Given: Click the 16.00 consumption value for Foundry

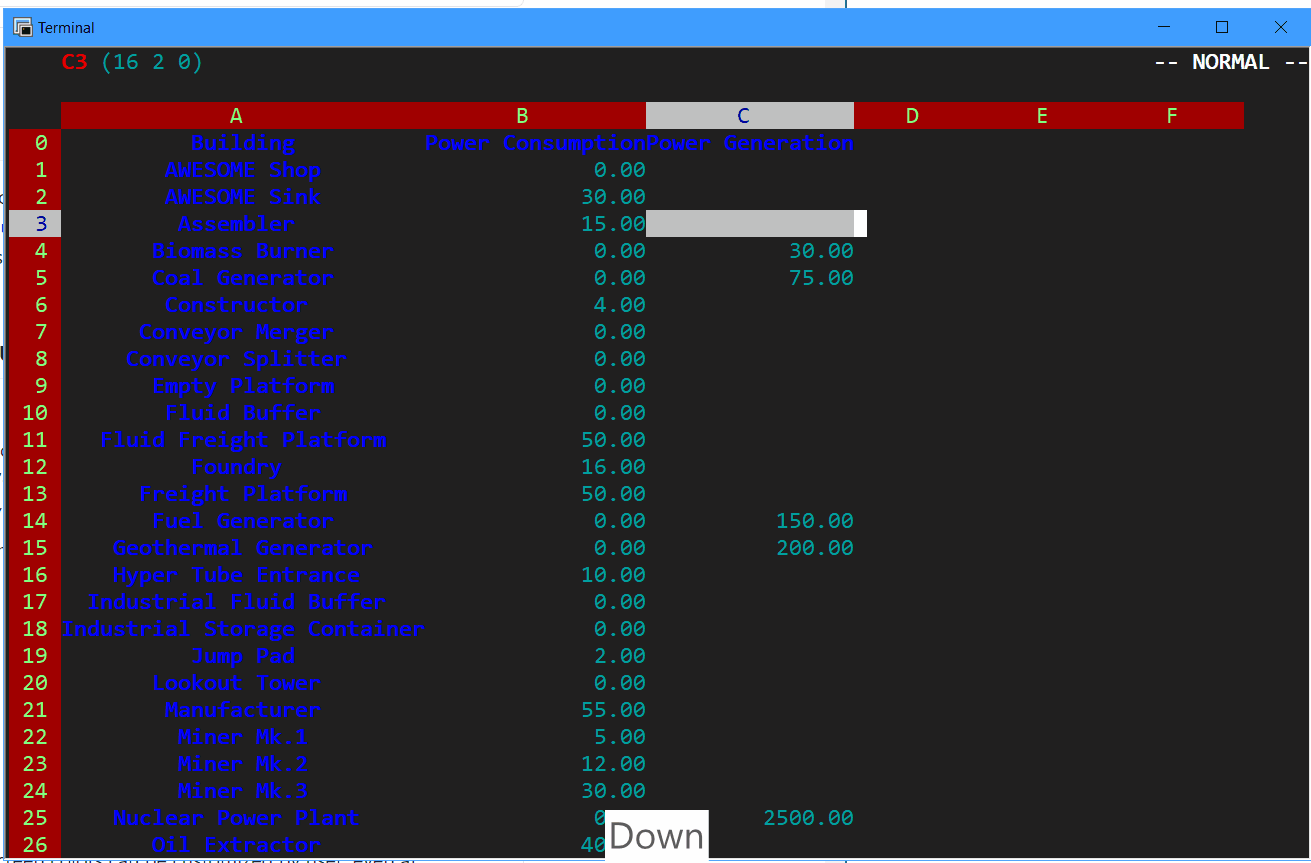Looking at the screenshot, I should (x=613, y=467).
